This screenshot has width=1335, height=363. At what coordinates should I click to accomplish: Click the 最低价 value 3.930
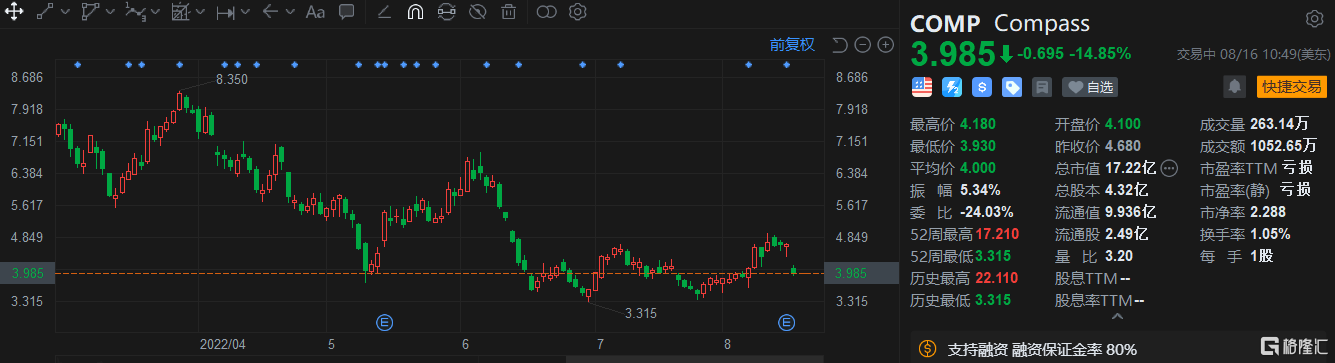979,147
